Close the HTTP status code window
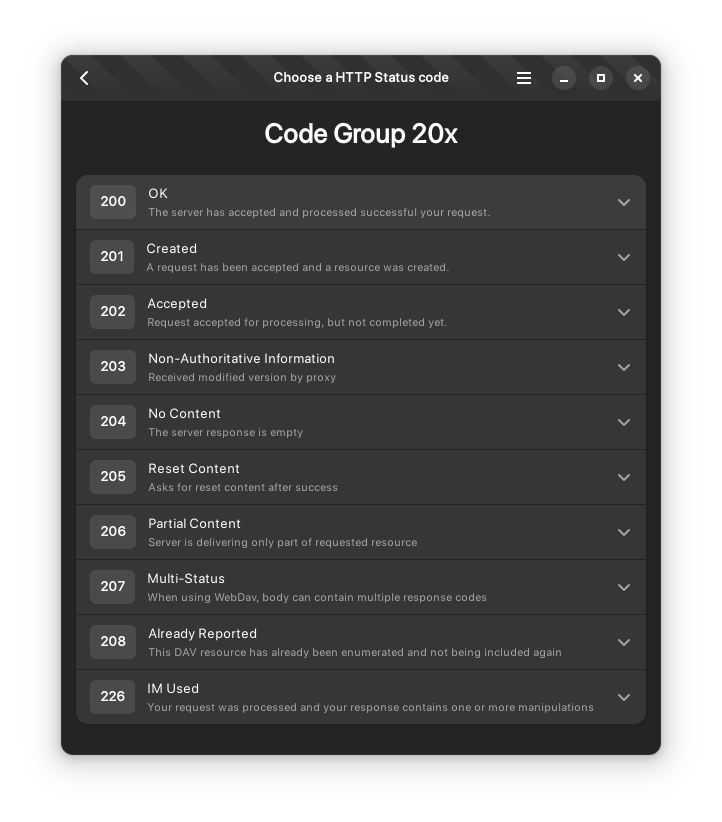722x822 pixels. (638, 79)
